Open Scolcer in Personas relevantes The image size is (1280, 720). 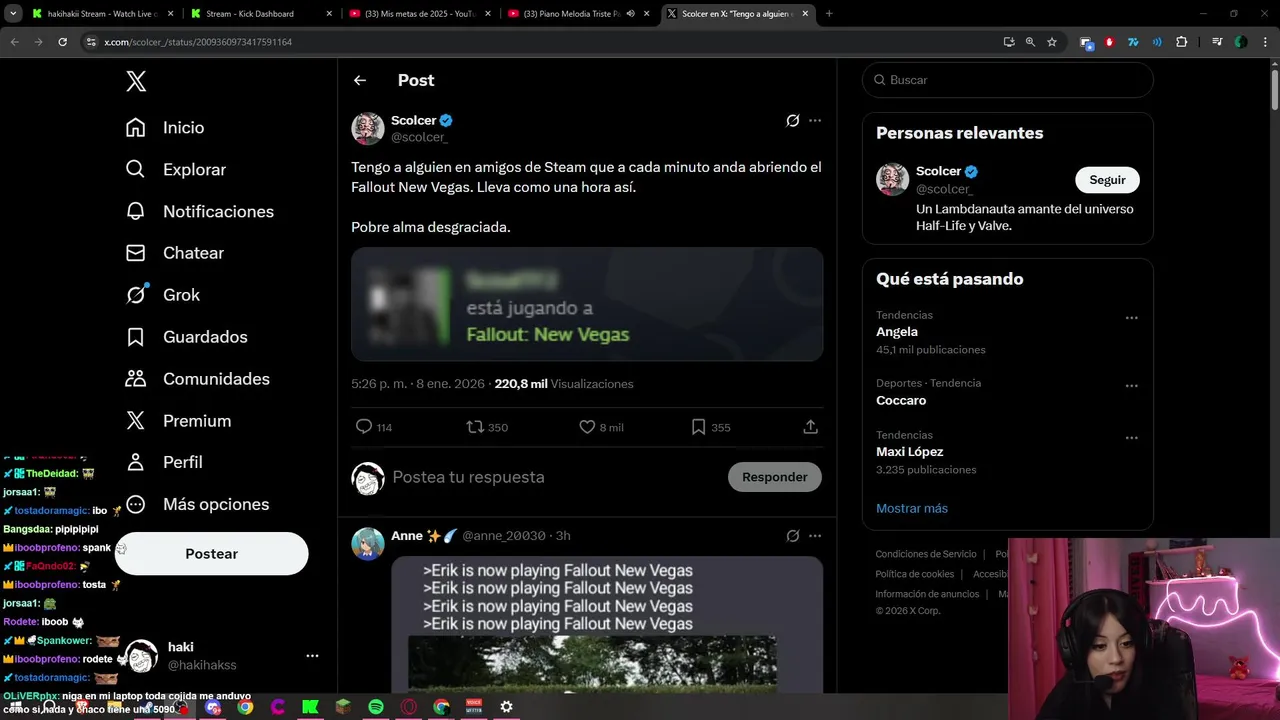(938, 171)
